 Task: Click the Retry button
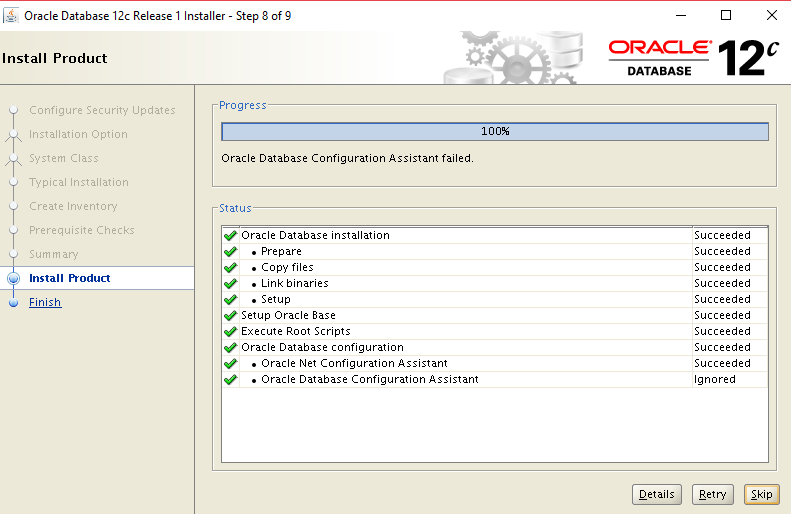click(712, 494)
